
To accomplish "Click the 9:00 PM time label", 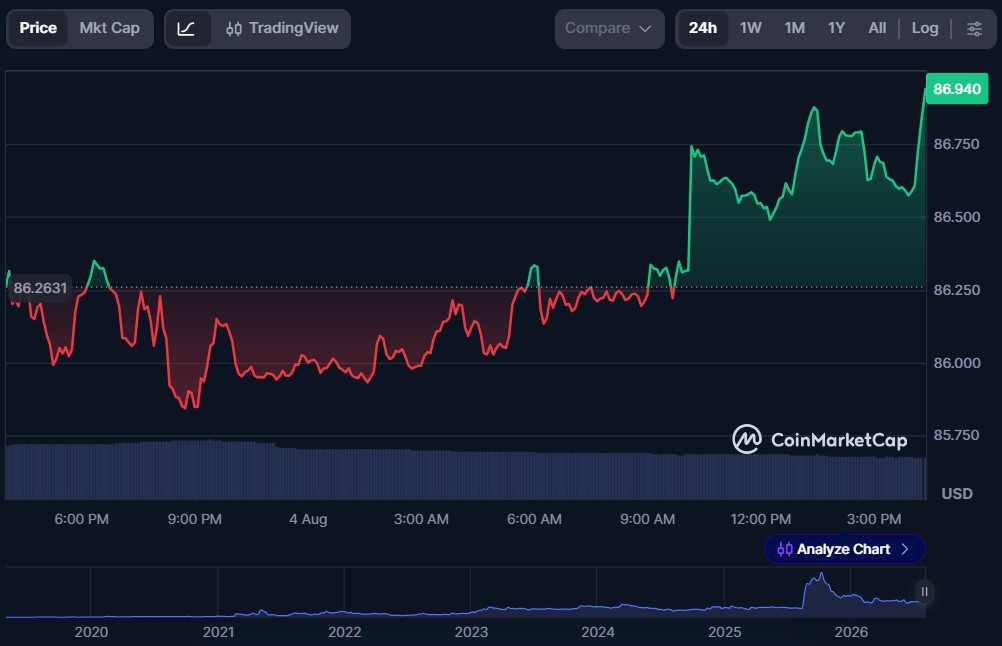I will [194, 519].
